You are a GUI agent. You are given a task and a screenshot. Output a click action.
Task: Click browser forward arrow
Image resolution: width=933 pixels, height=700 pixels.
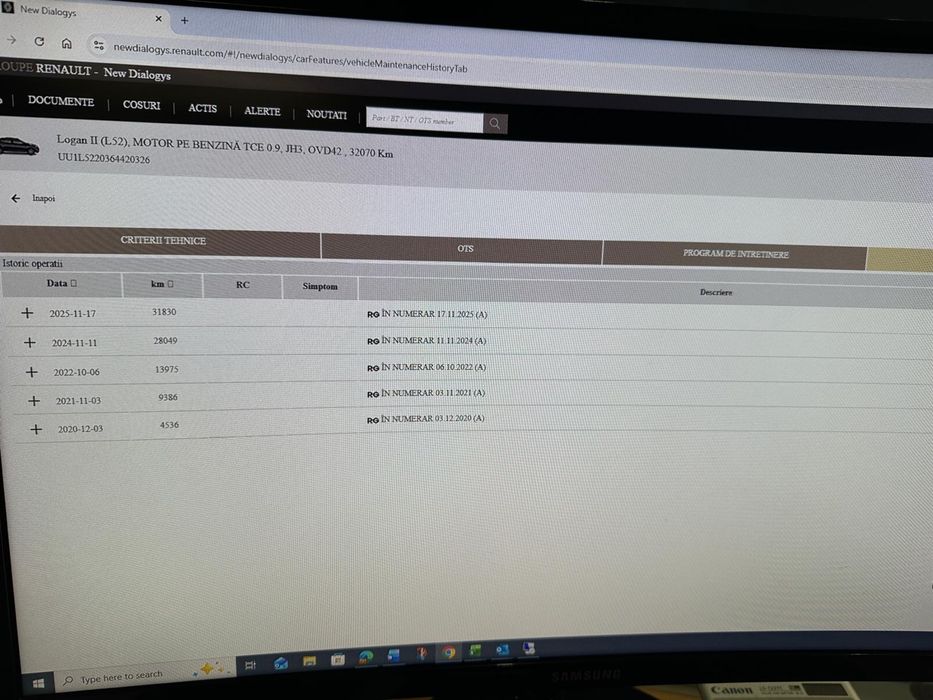pos(11,40)
